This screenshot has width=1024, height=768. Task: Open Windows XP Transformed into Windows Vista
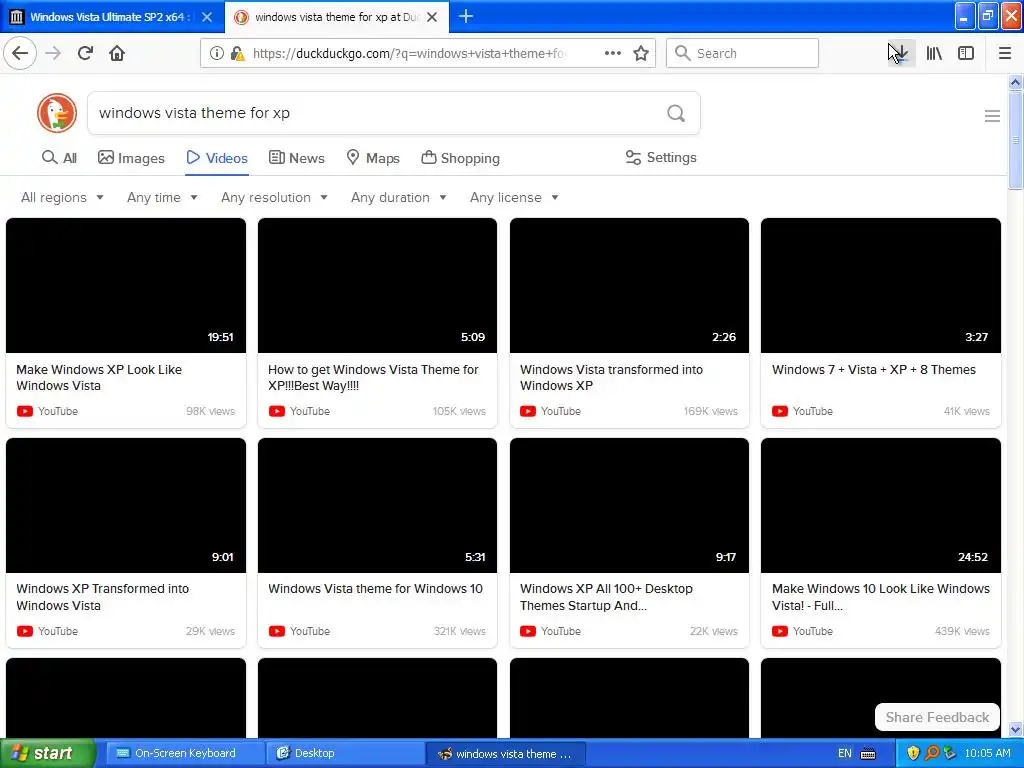(103, 597)
